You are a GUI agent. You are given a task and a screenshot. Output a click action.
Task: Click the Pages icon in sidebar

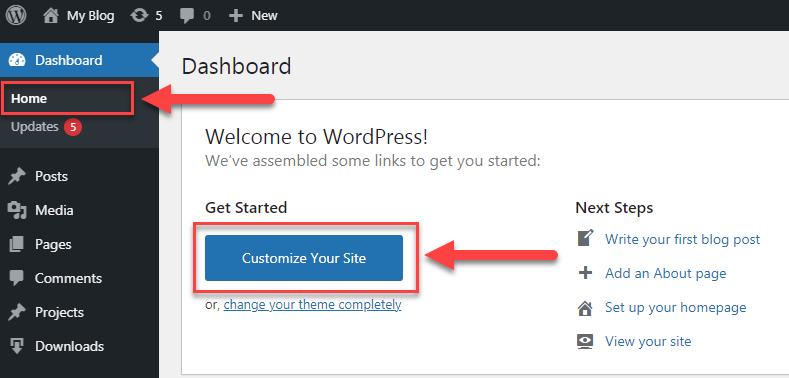pyautogui.click(x=17, y=245)
